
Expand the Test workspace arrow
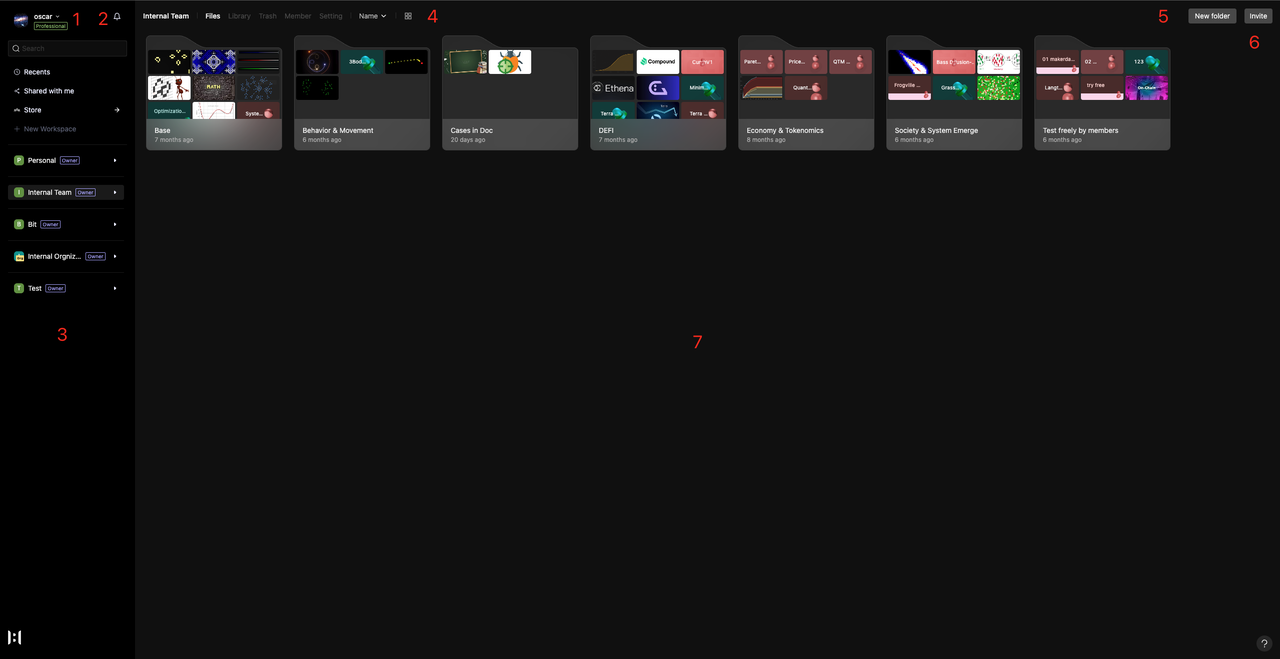point(115,288)
